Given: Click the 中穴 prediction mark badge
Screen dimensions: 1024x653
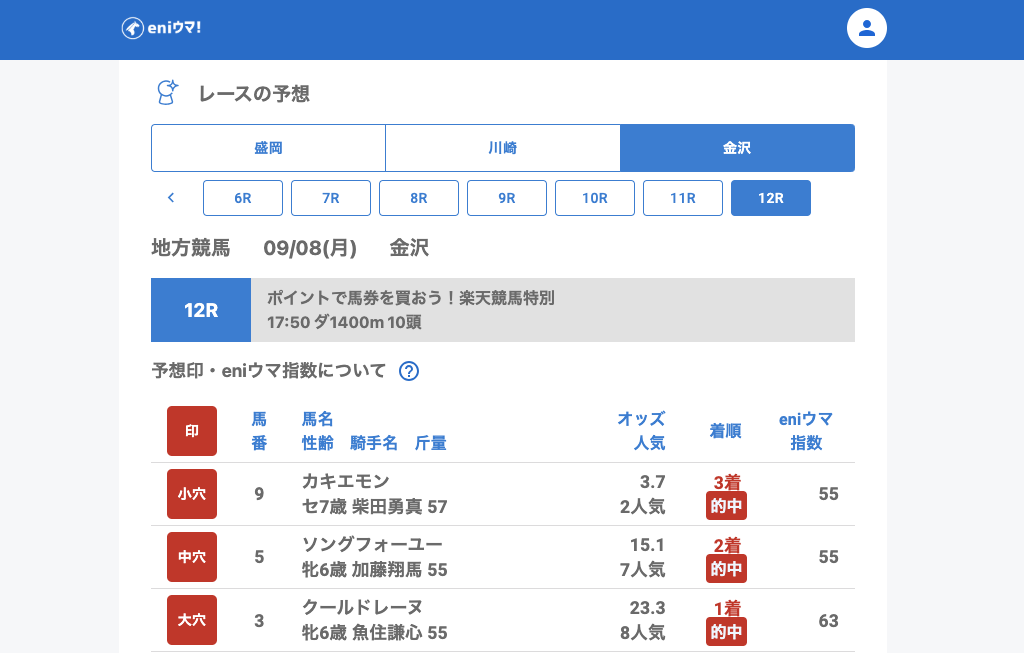Looking at the screenshot, I should click(192, 557).
